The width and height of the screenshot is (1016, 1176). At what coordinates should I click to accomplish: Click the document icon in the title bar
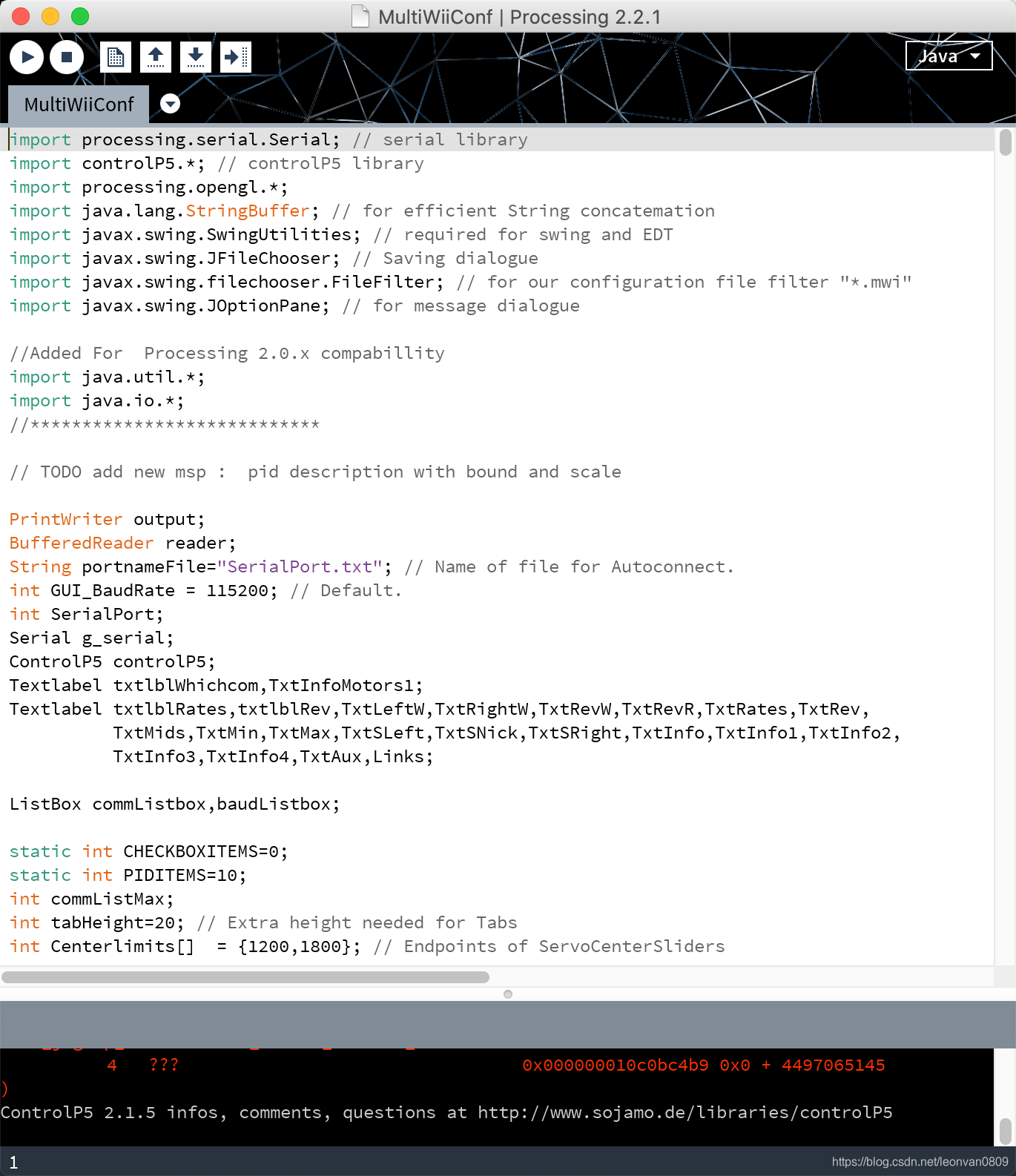(x=360, y=16)
